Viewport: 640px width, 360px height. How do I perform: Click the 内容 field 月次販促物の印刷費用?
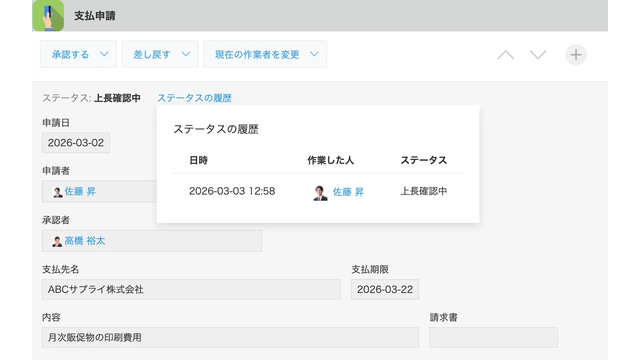click(x=230, y=338)
